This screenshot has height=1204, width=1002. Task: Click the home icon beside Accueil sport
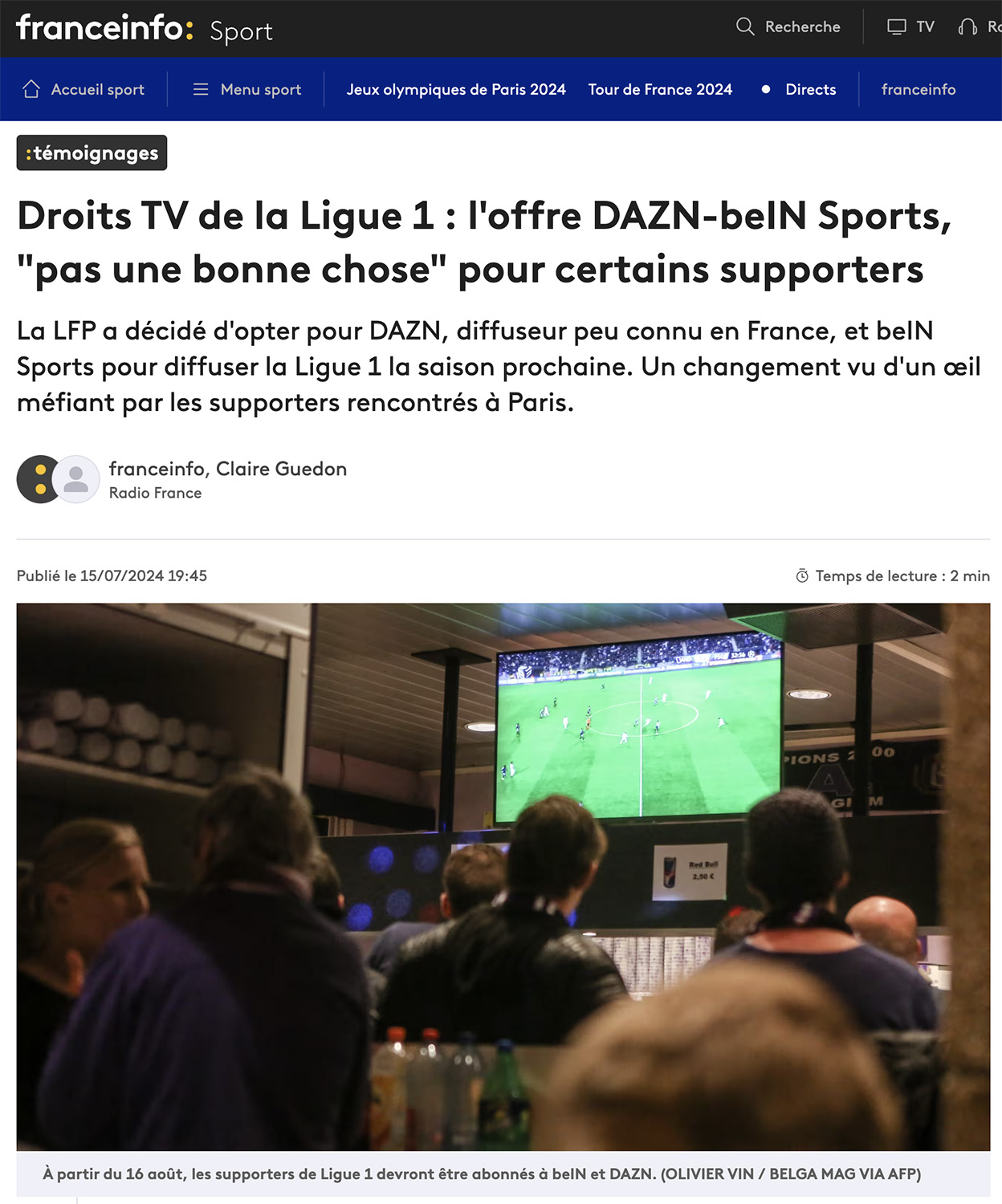[x=31, y=89]
